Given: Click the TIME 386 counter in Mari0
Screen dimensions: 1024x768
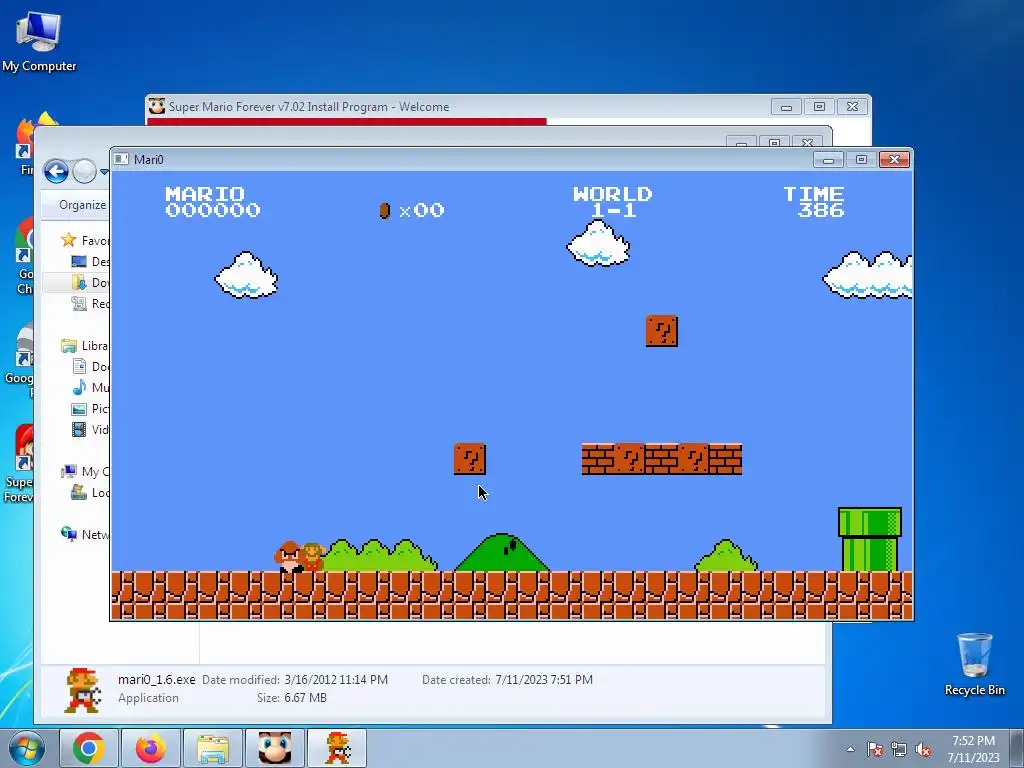Looking at the screenshot, I should 814,202.
